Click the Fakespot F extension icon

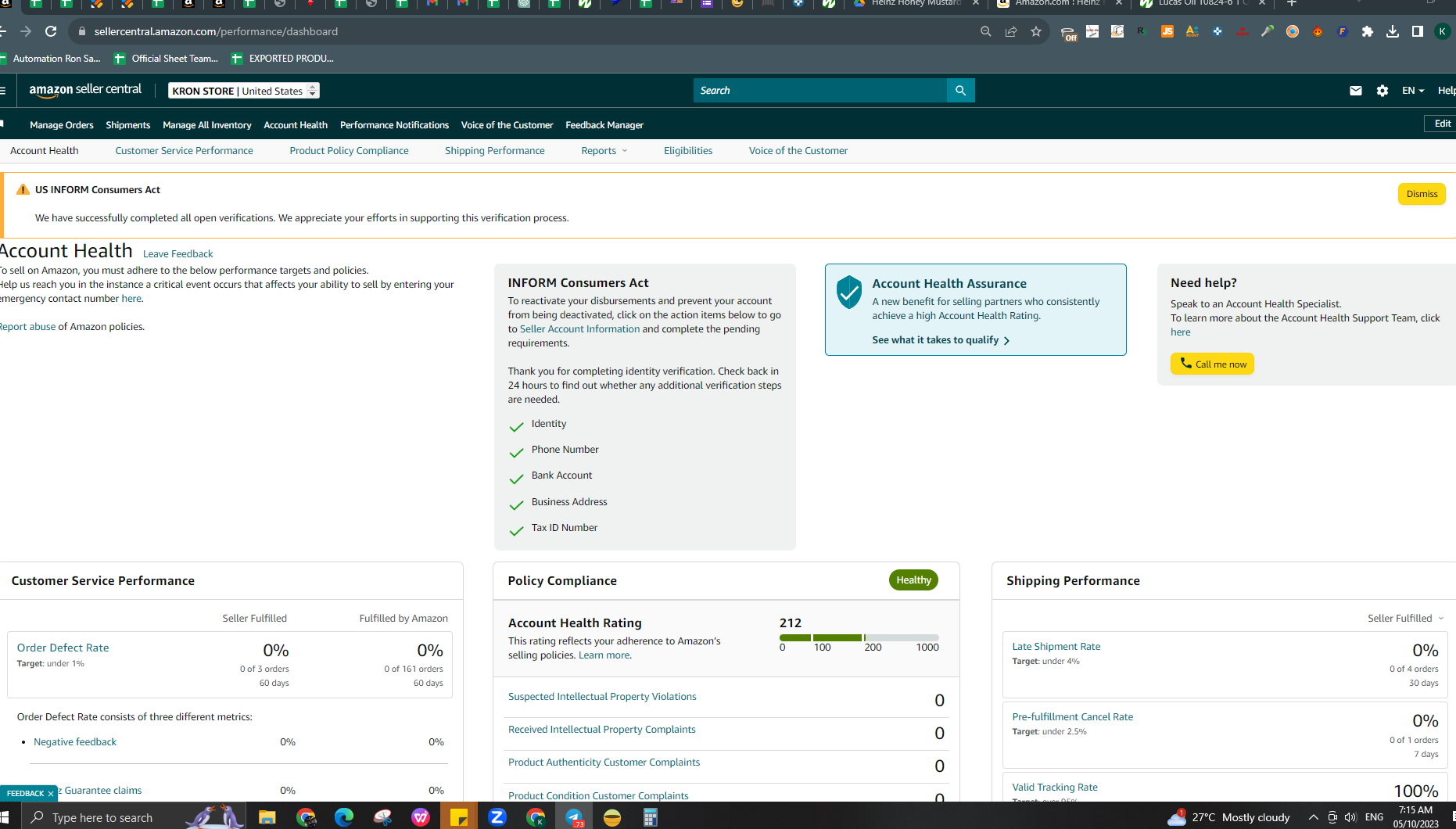[1343, 31]
